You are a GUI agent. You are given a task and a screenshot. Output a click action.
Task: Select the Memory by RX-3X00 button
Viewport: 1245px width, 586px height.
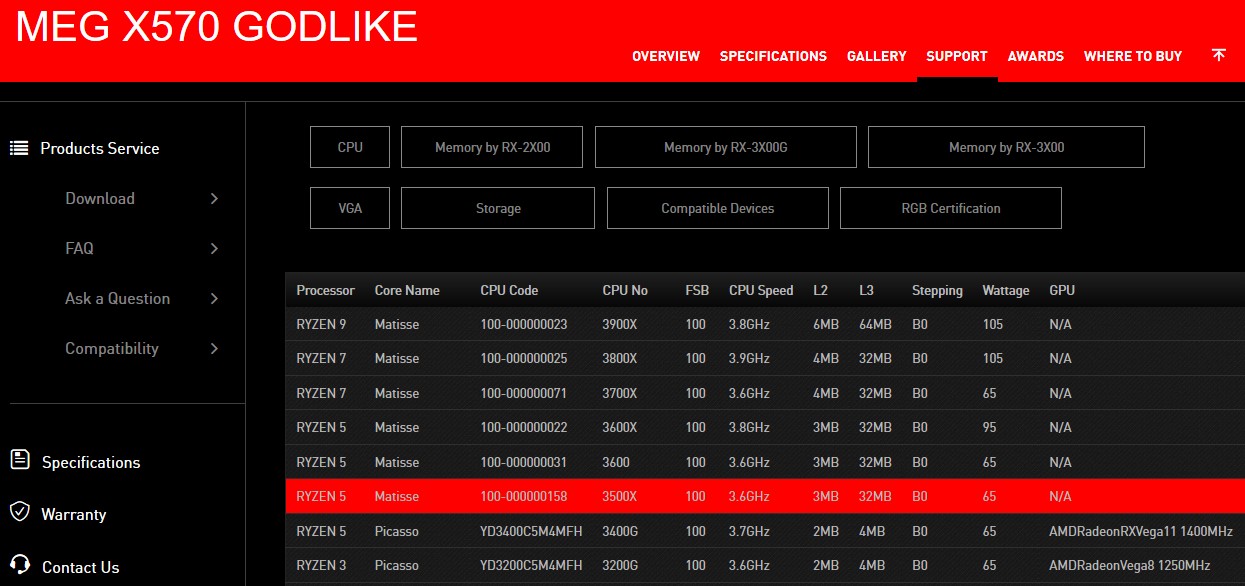pos(1006,147)
